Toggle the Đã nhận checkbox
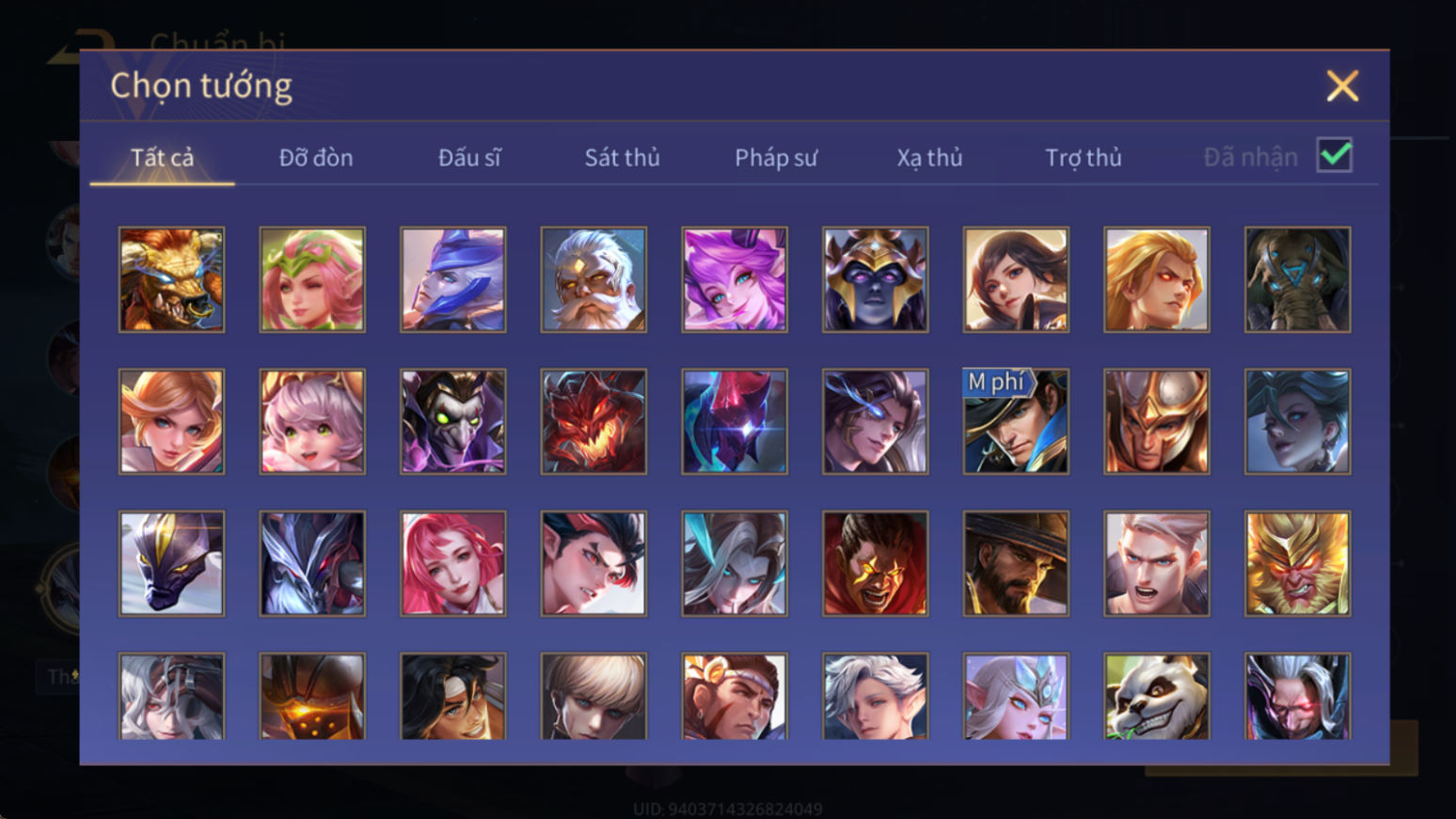Screen dimensions: 1456x819 click(x=1335, y=155)
